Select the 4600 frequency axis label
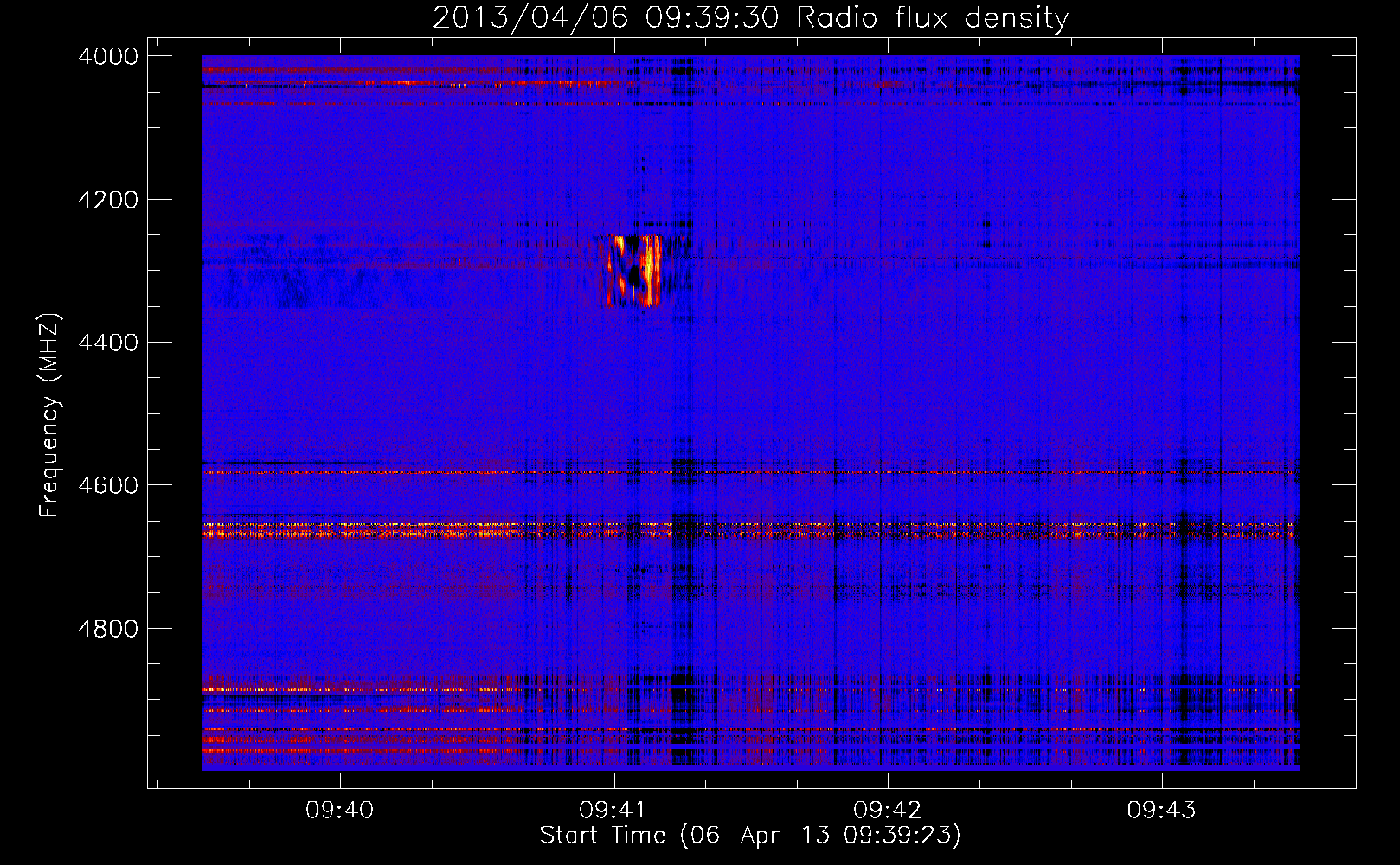Screen dimensions: 1400x865 click(108, 485)
